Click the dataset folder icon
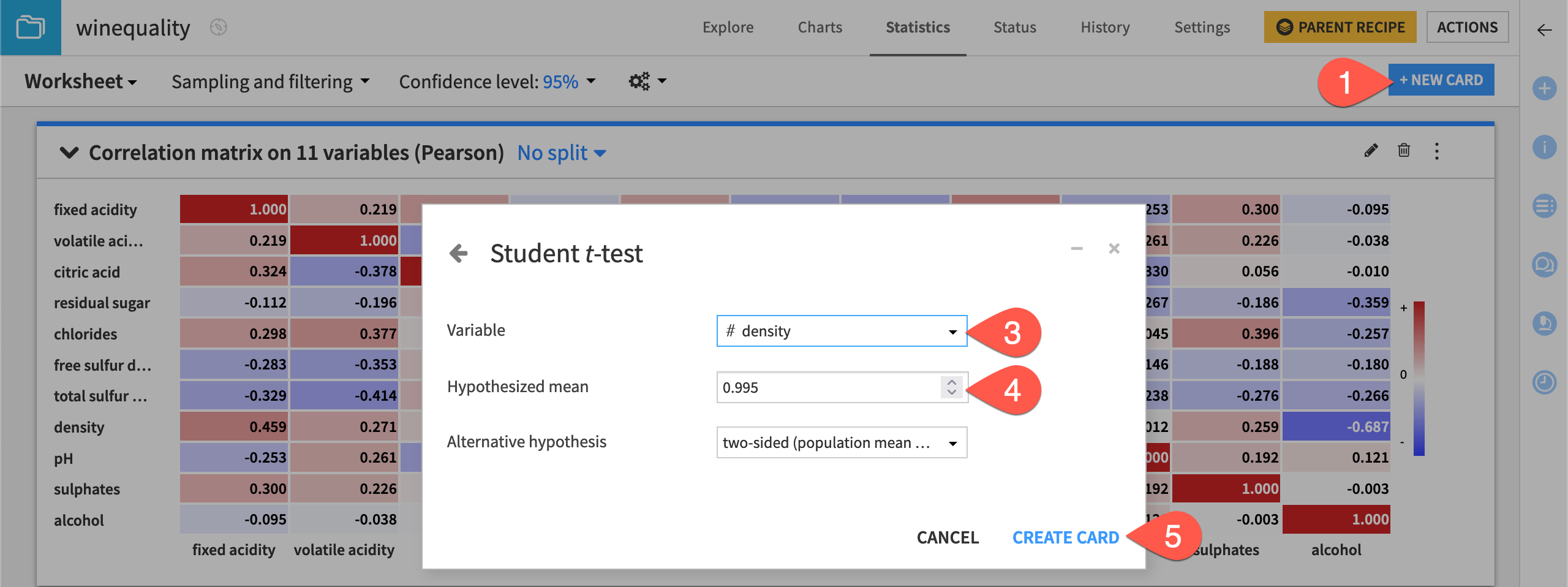 click(30, 28)
